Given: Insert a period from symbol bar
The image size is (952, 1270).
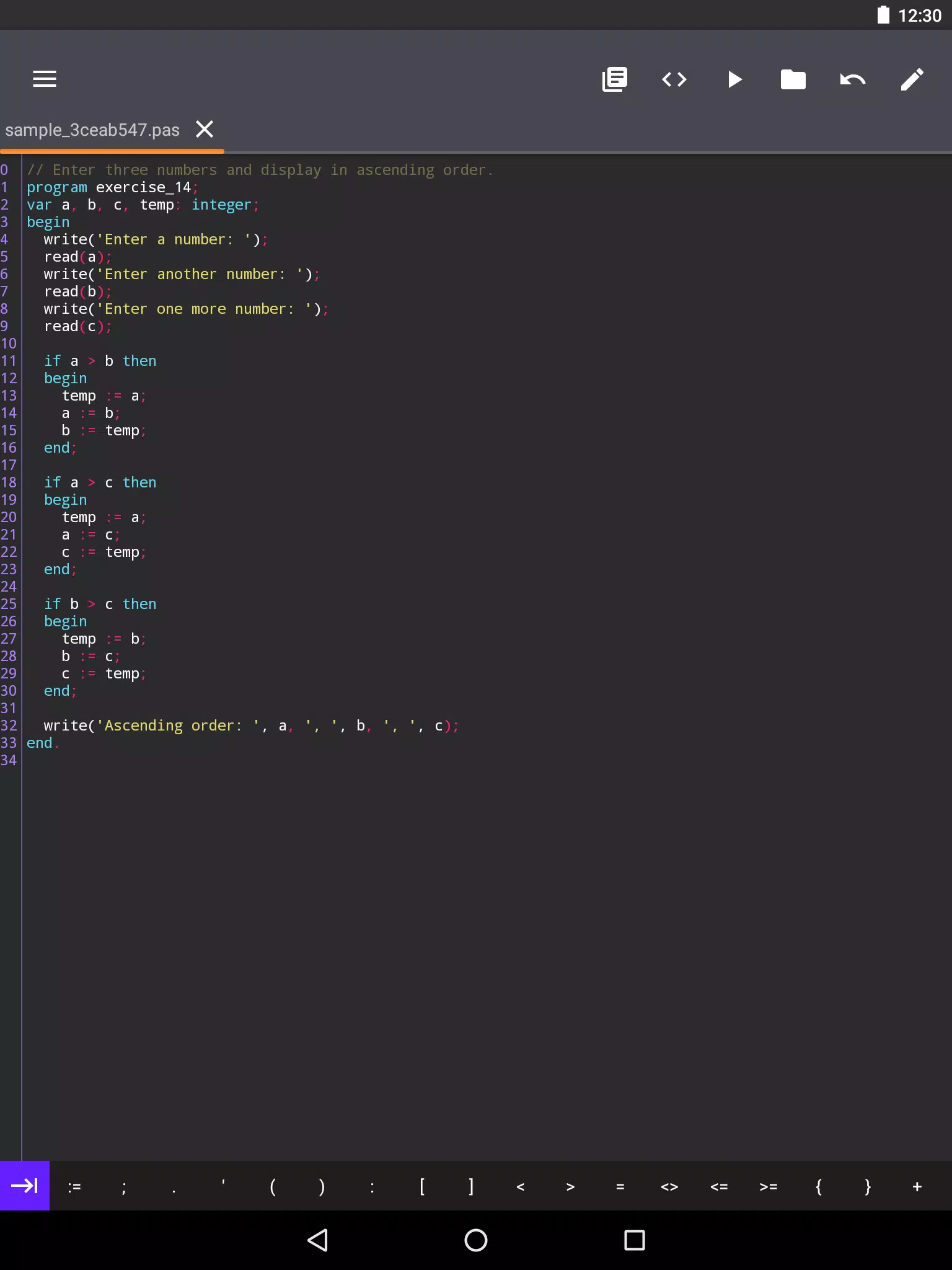Looking at the screenshot, I should pyautogui.click(x=174, y=1187).
